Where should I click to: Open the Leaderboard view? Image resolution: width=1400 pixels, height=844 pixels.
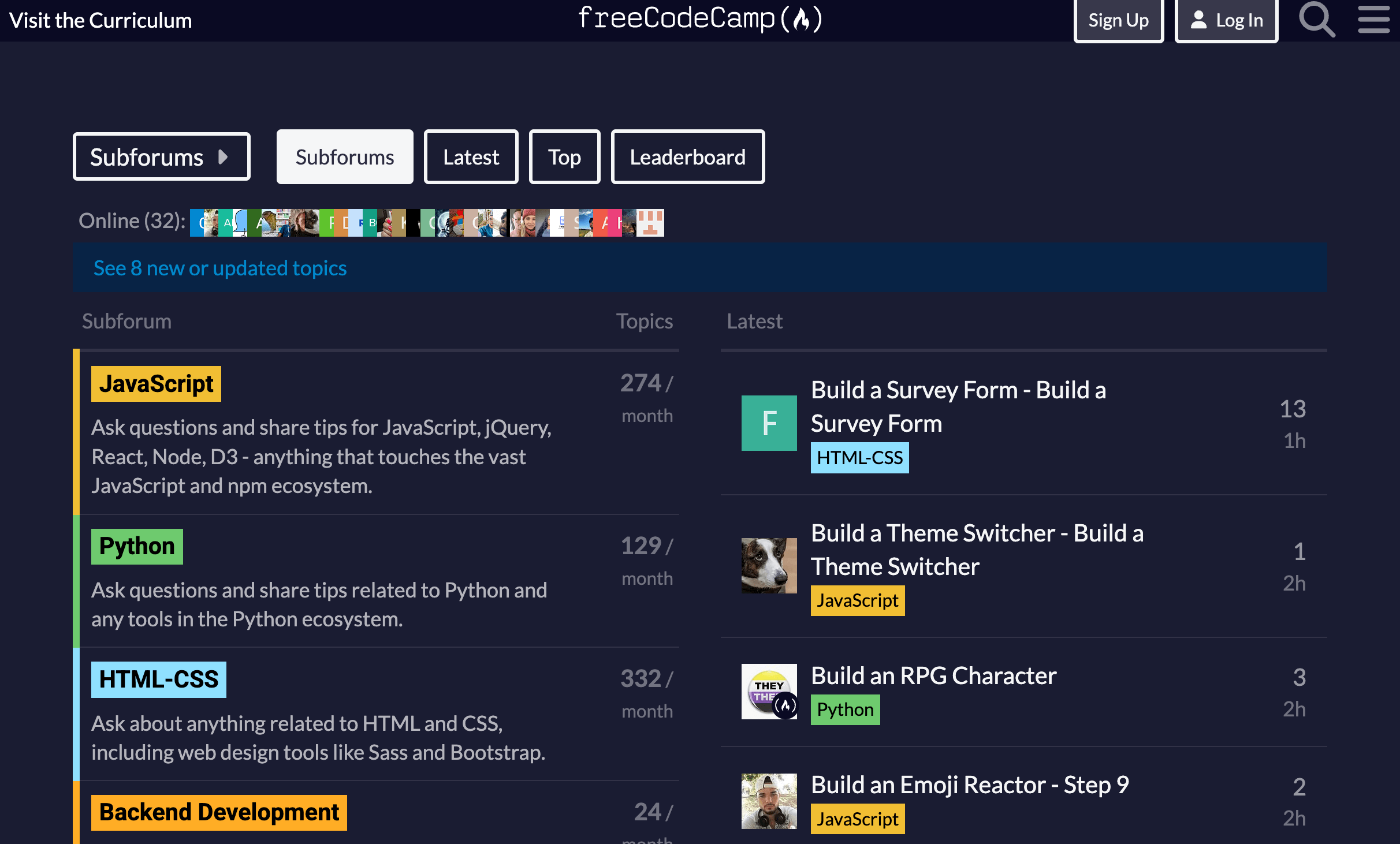(687, 156)
